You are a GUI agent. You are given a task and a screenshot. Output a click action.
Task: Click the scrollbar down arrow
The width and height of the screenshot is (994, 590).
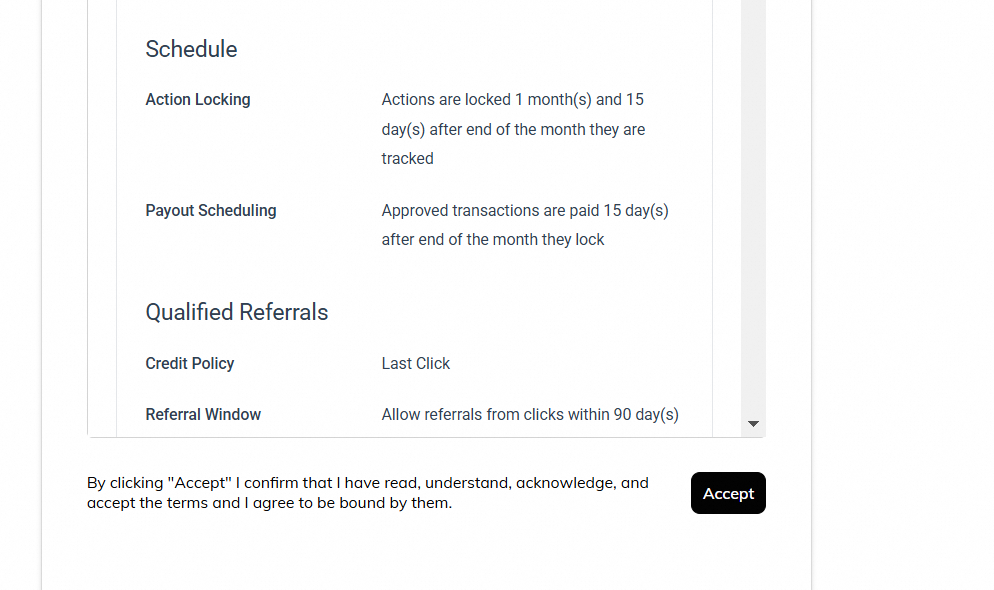coord(754,424)
